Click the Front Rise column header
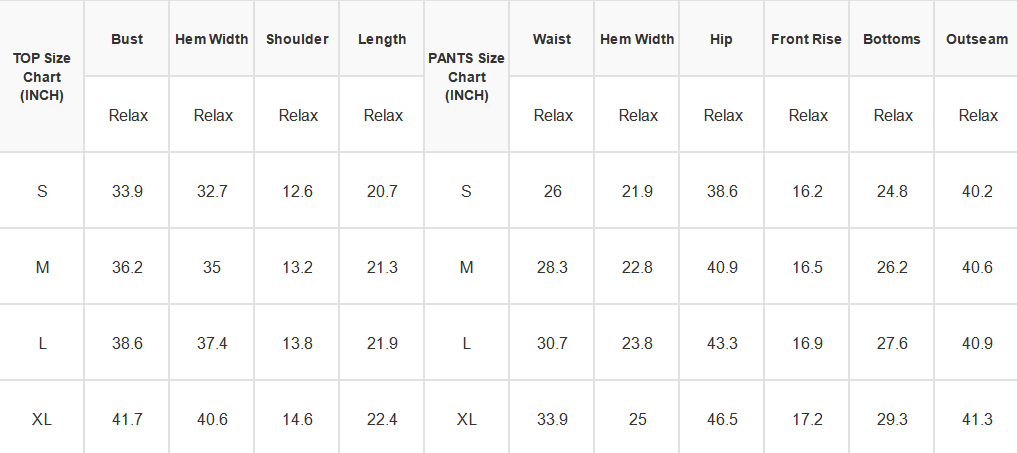Screen dimensions: 1017x453 click(806, 39)
